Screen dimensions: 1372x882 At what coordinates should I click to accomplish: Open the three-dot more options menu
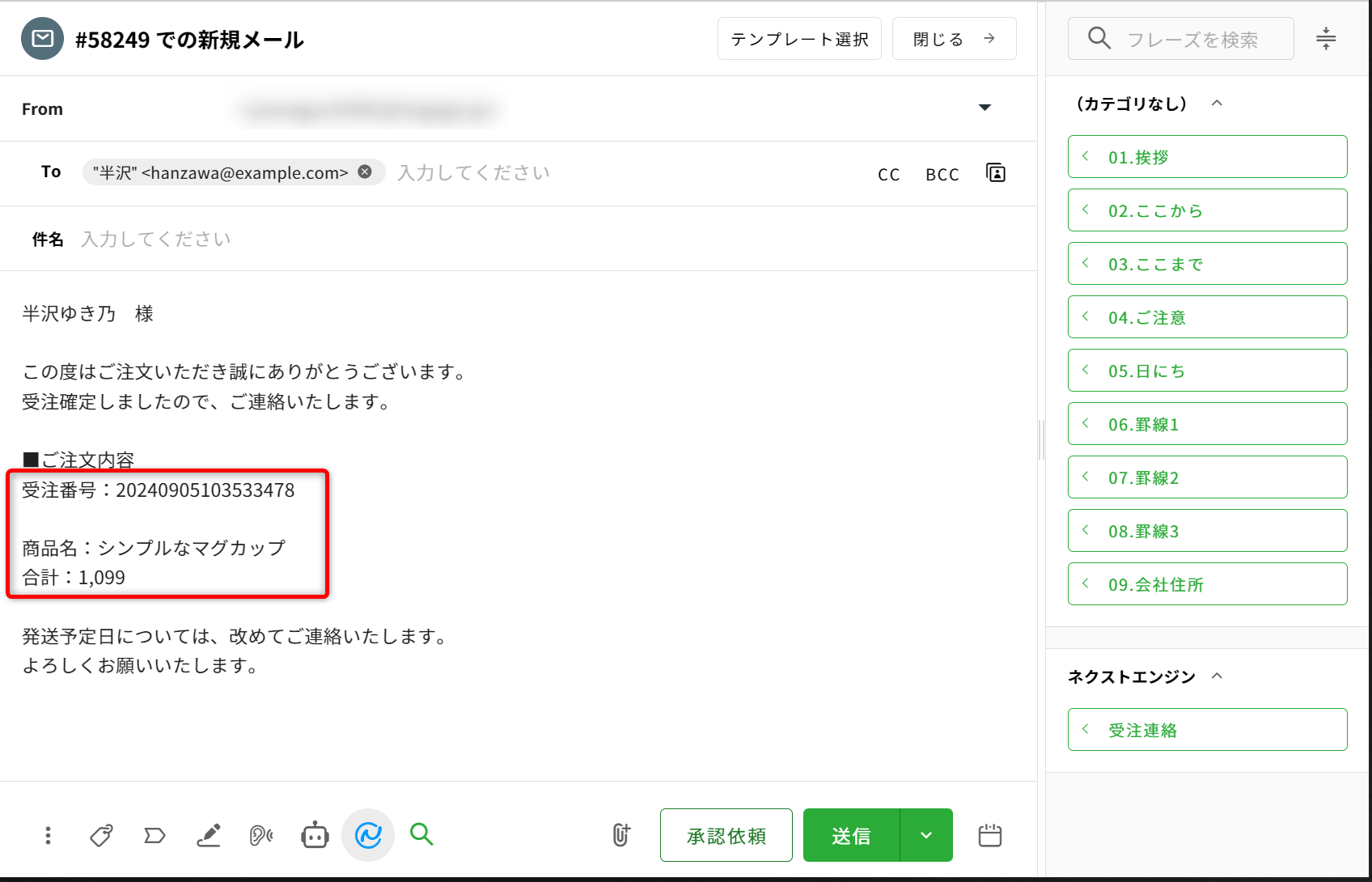tap(49, 835)
